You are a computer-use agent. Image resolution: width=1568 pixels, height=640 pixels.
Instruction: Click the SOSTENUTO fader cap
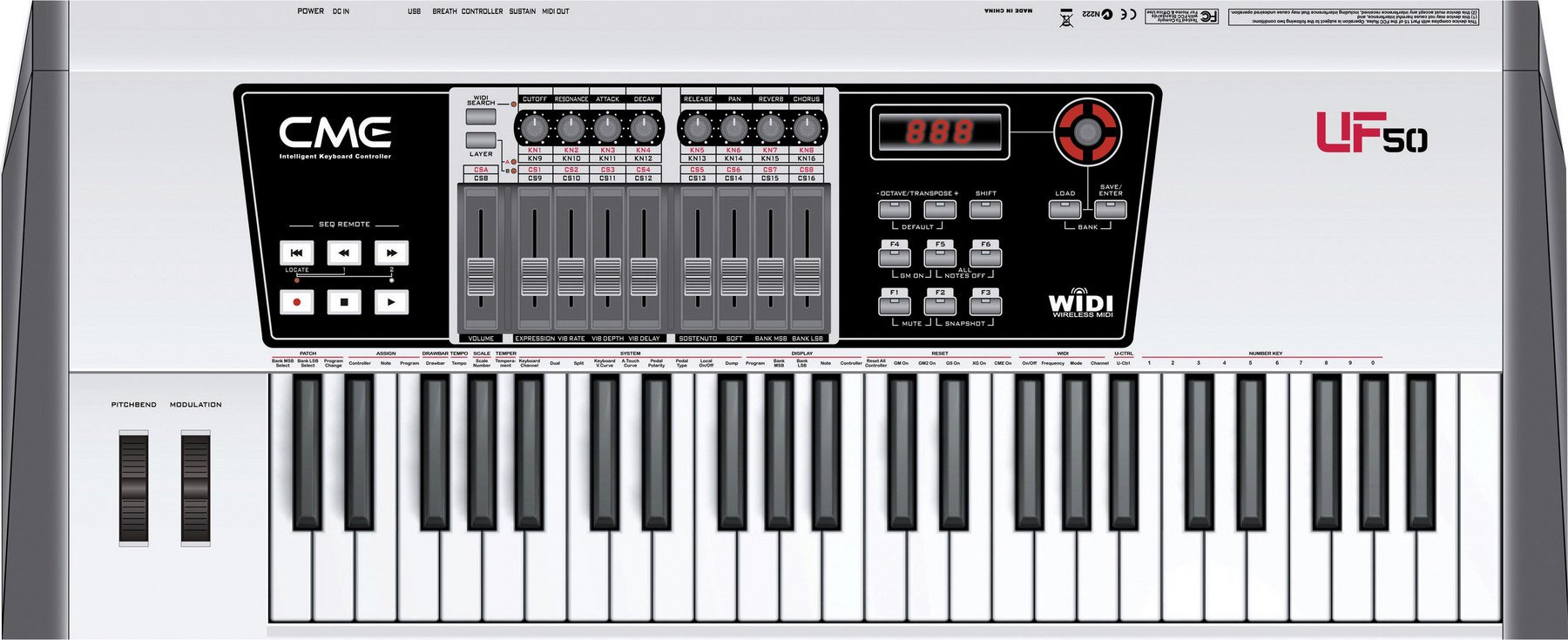(x=697, y=277)
